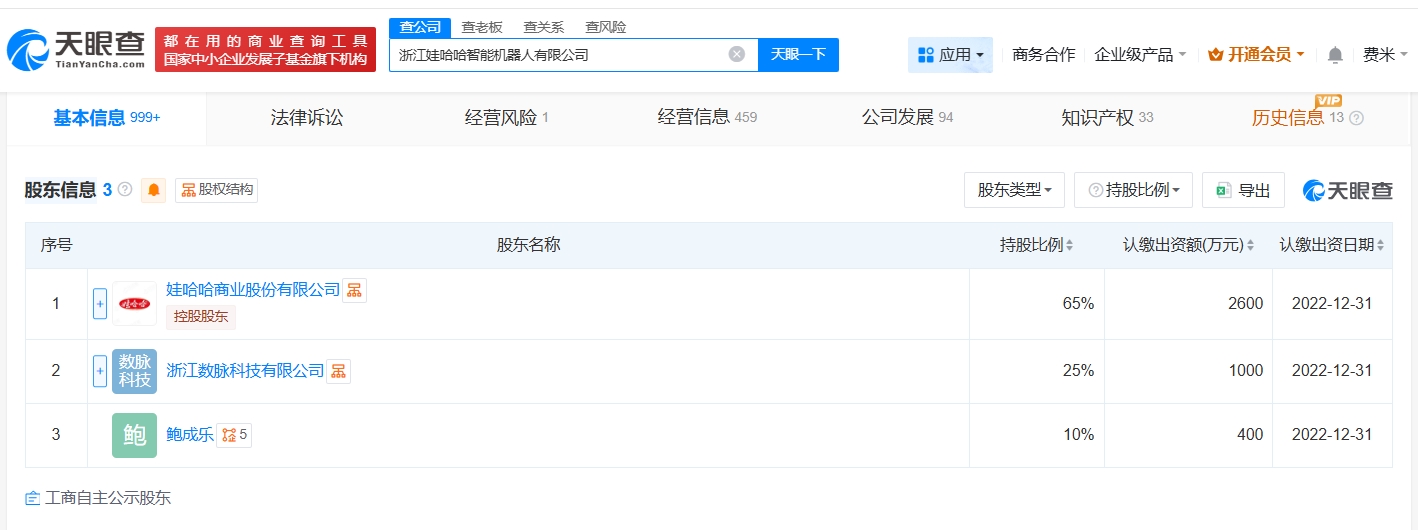Clear the search box with X icon
The height and width of the screenshot is (530, 1418).
click(737, 54)
